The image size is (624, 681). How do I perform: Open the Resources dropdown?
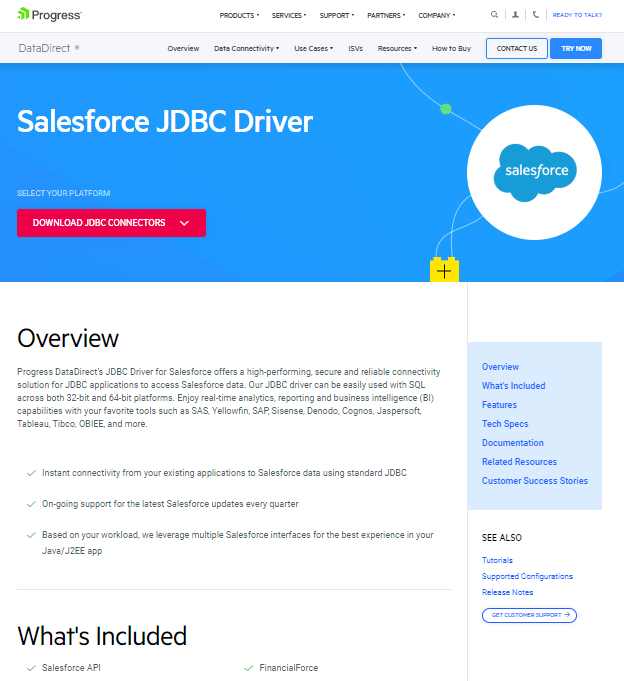[397, 48]
